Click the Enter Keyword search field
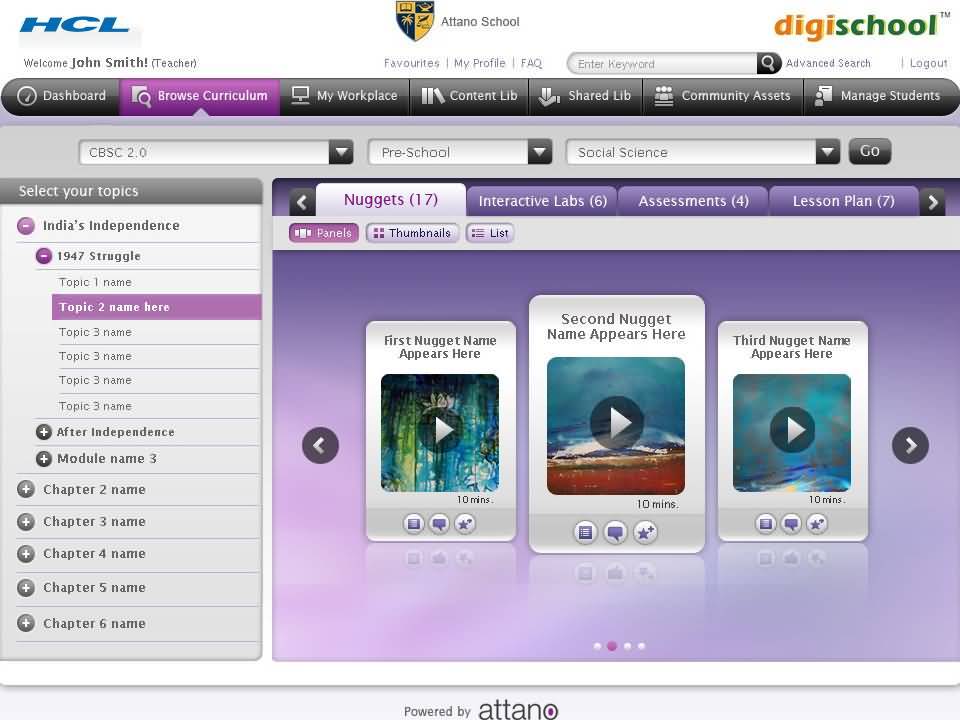This screenshot has height=720, width=960. pos(662,64)
